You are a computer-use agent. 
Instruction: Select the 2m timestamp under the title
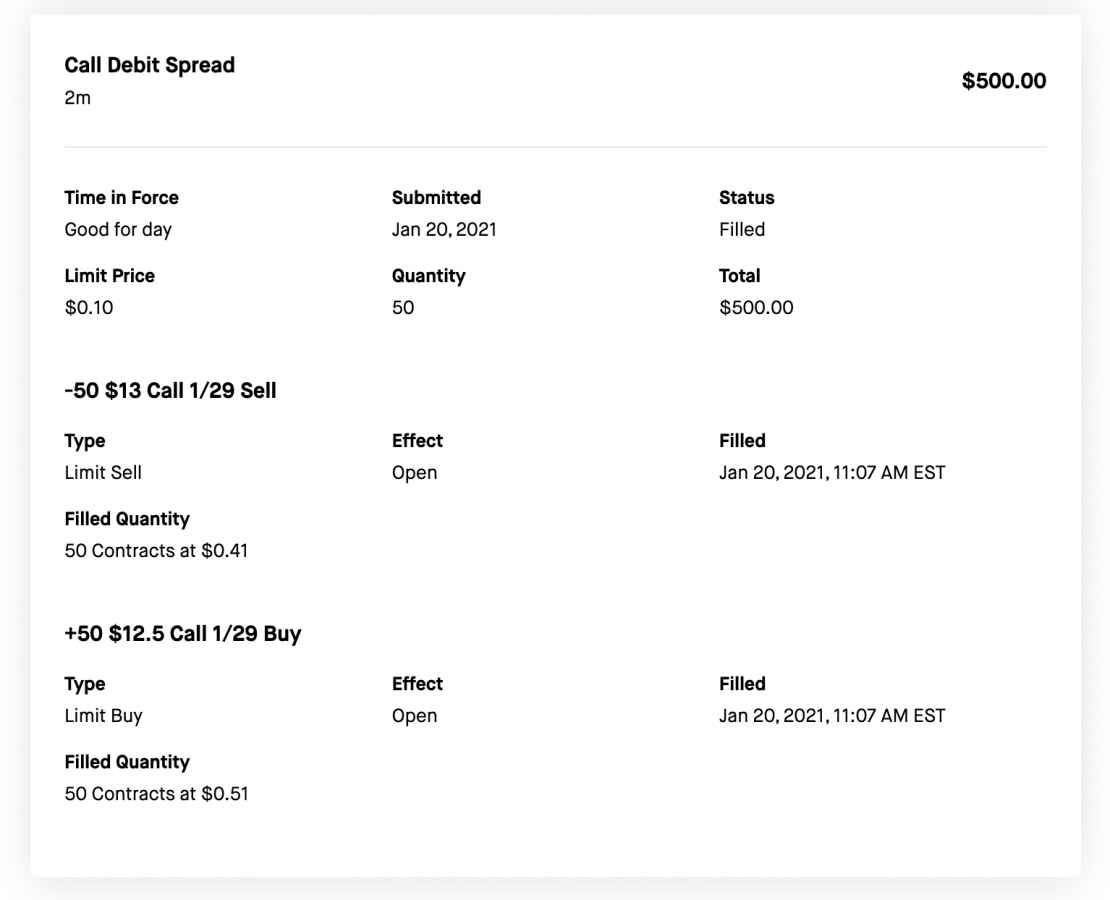(77, 98)
